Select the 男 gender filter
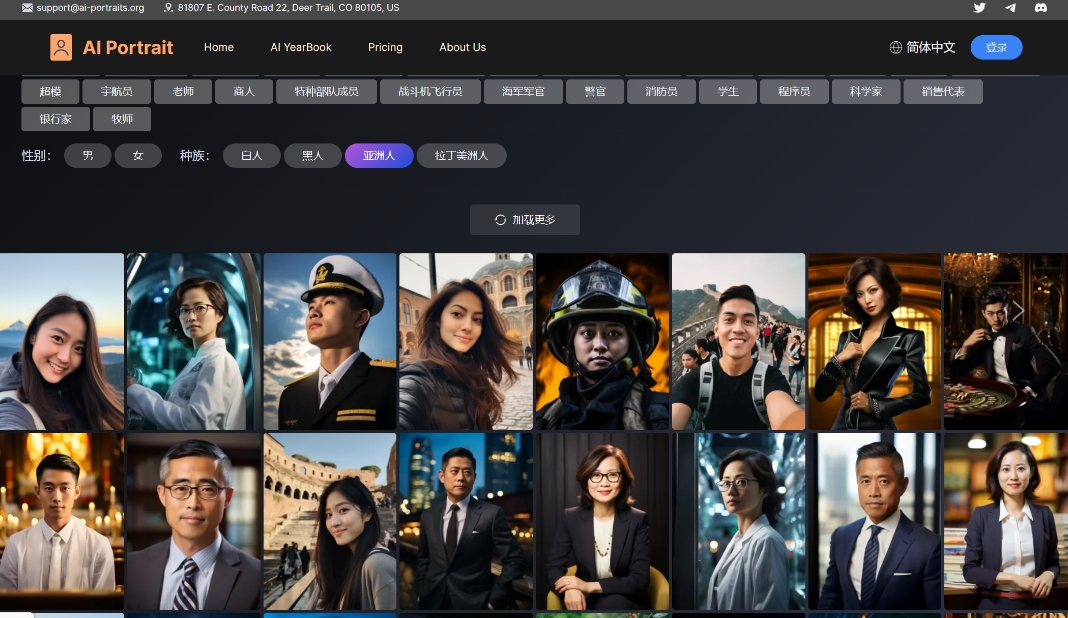1068x618 pixels. [87, 155]
